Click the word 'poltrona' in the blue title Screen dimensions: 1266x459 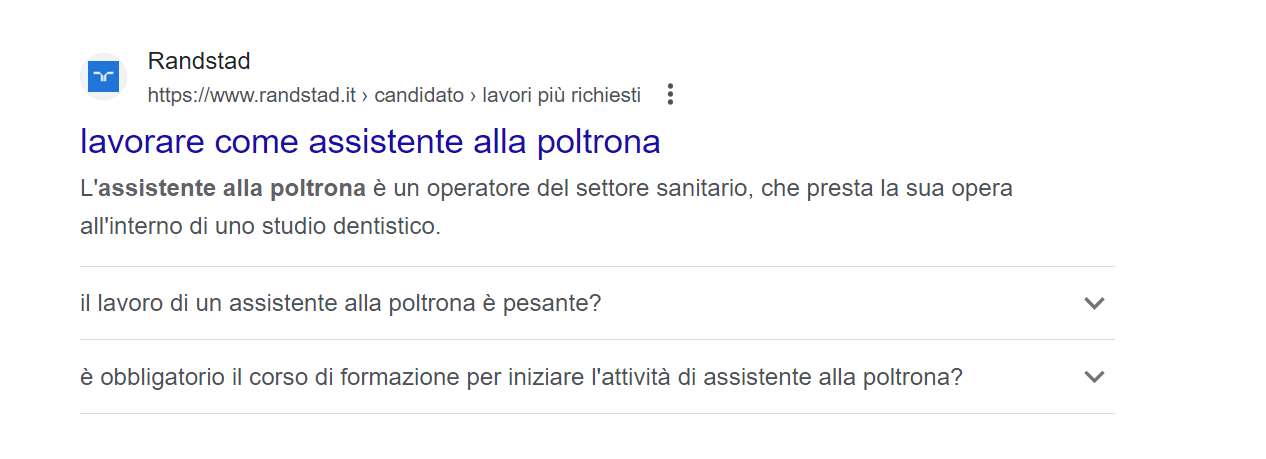[x=599, y=142]
